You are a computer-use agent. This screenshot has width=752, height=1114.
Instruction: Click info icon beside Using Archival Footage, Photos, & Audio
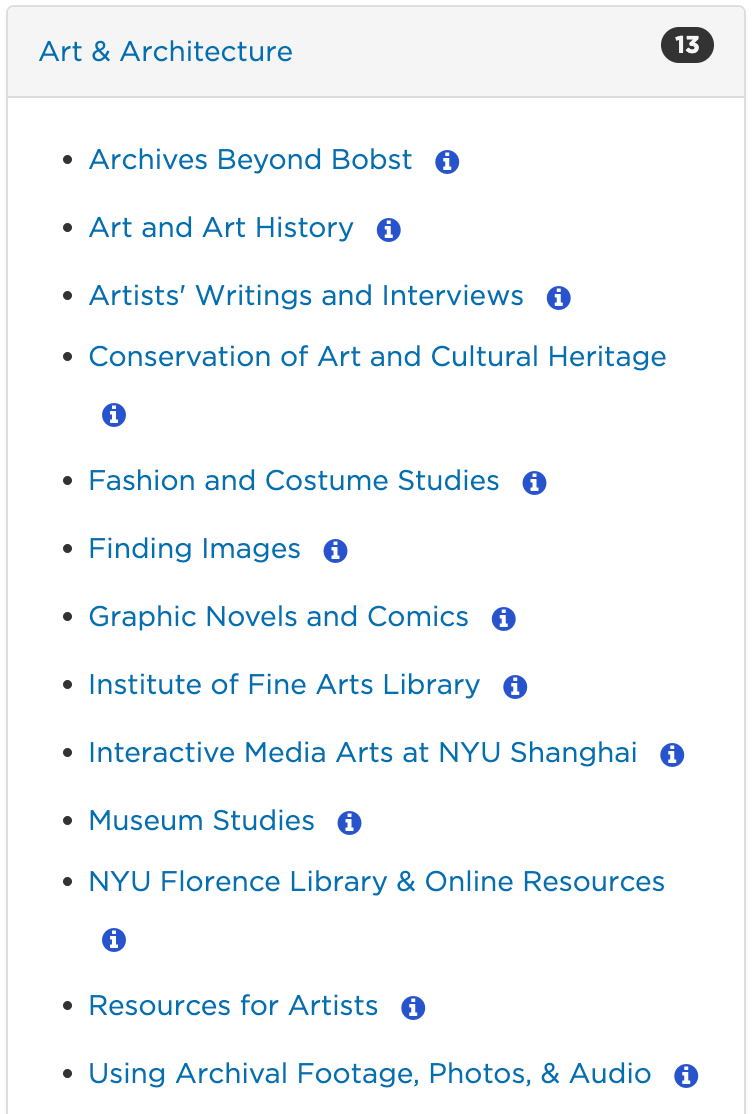686,1076
